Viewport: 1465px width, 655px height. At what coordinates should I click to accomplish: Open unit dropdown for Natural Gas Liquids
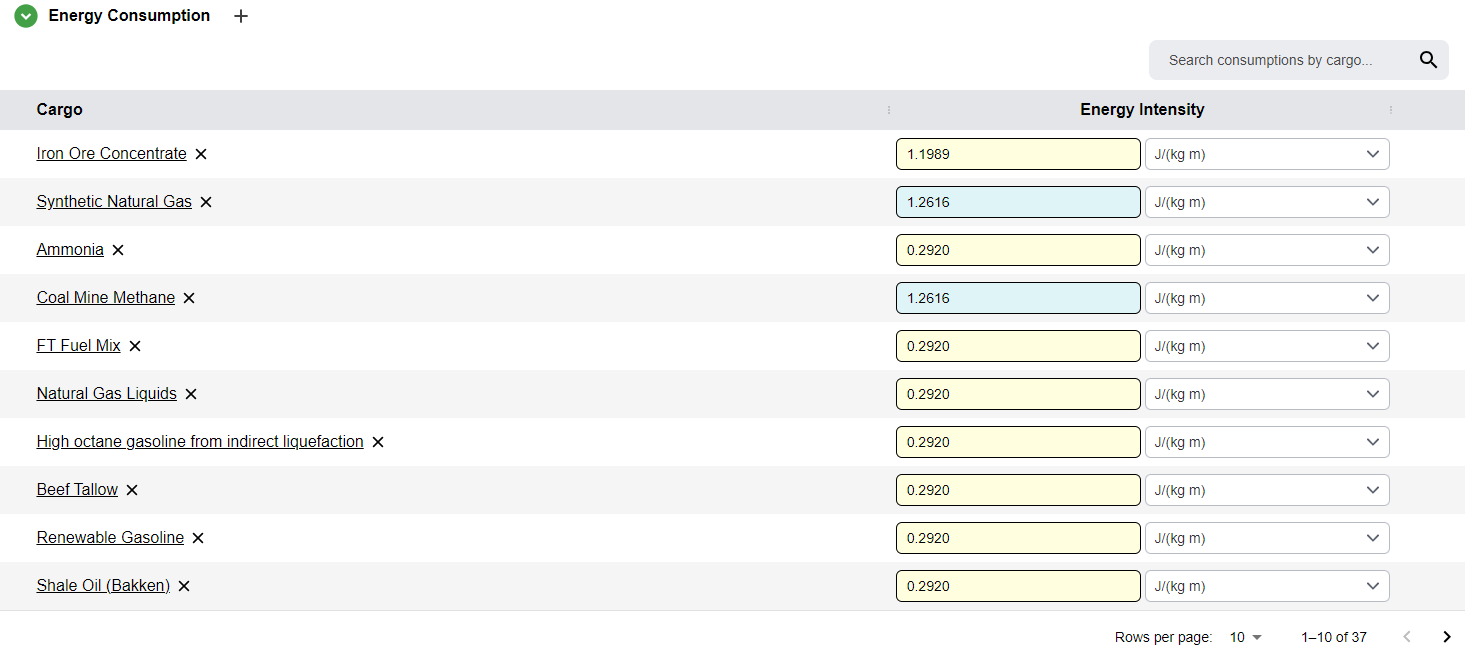pyautogui.click(x=1267, y=394)
